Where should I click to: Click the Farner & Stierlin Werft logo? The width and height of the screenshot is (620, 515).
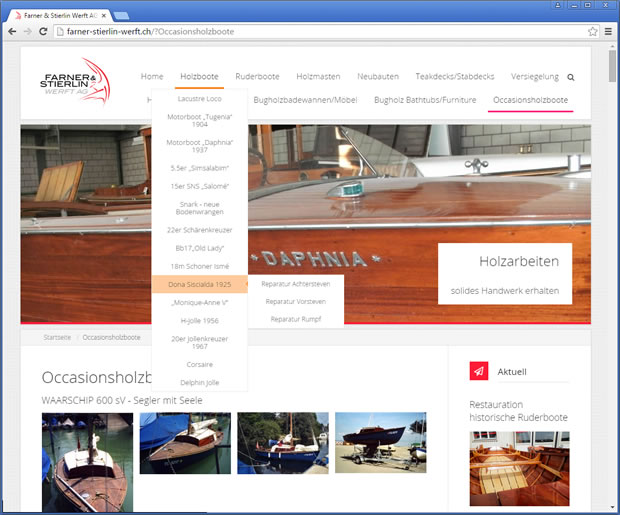(82, 81)
